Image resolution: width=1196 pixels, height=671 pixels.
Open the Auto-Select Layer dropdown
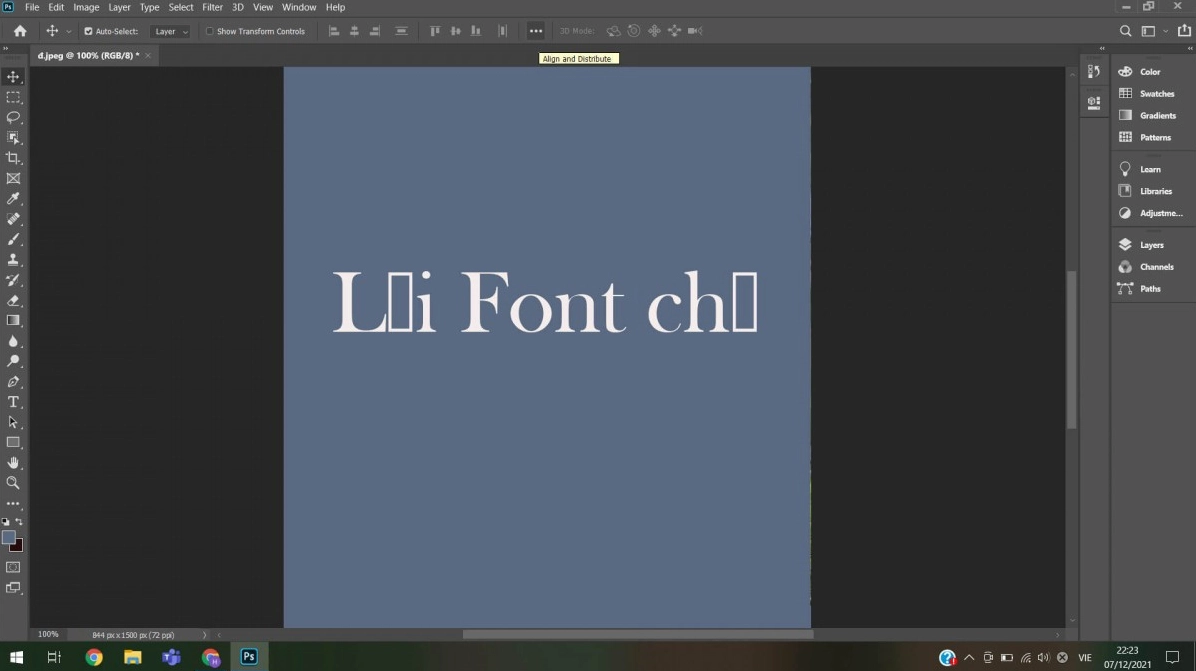click(170, 31)
